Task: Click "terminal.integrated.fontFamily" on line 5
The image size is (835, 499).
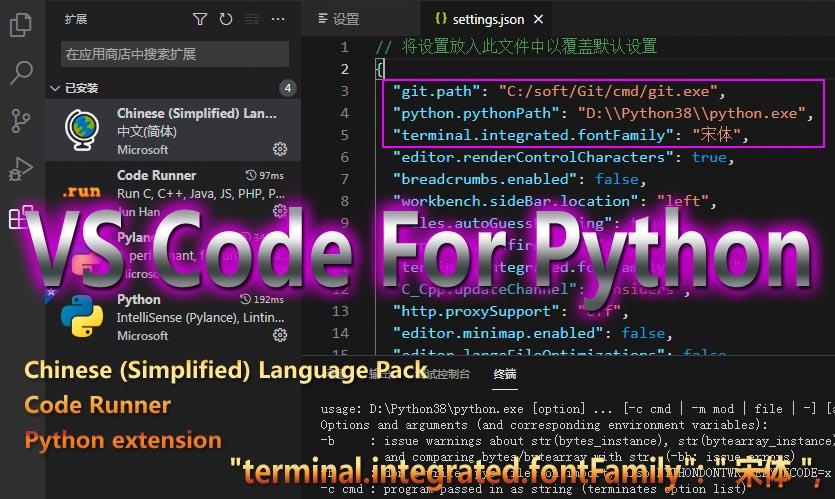Action: click(533, 135)
